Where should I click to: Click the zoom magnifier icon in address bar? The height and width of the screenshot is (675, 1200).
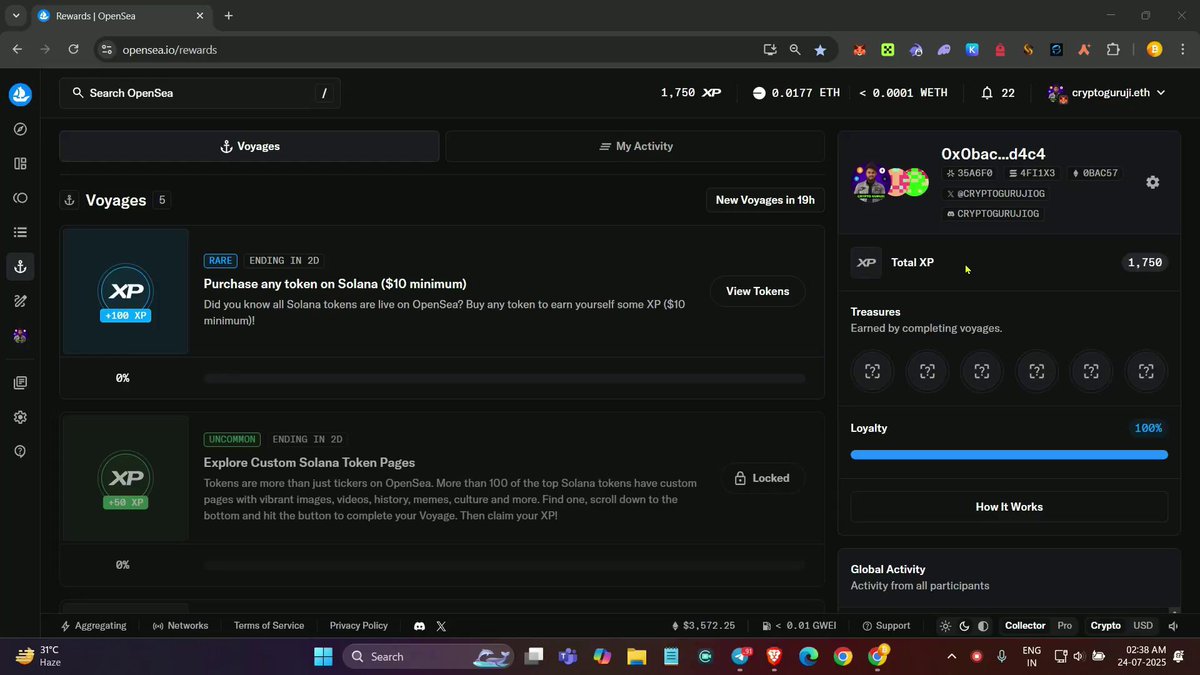(795, 49)
